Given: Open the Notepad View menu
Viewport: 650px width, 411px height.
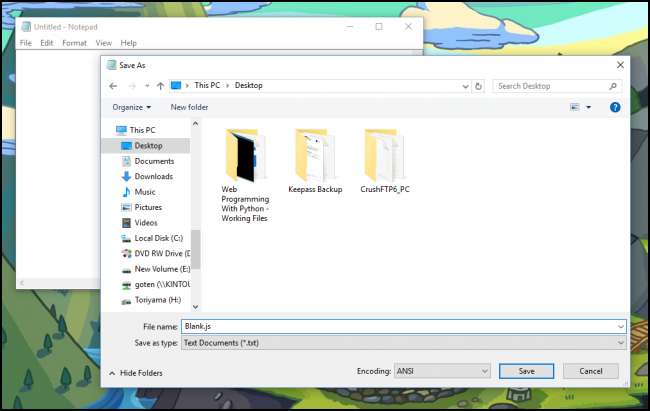Looking at the screenshot, I should click(104, 43).
